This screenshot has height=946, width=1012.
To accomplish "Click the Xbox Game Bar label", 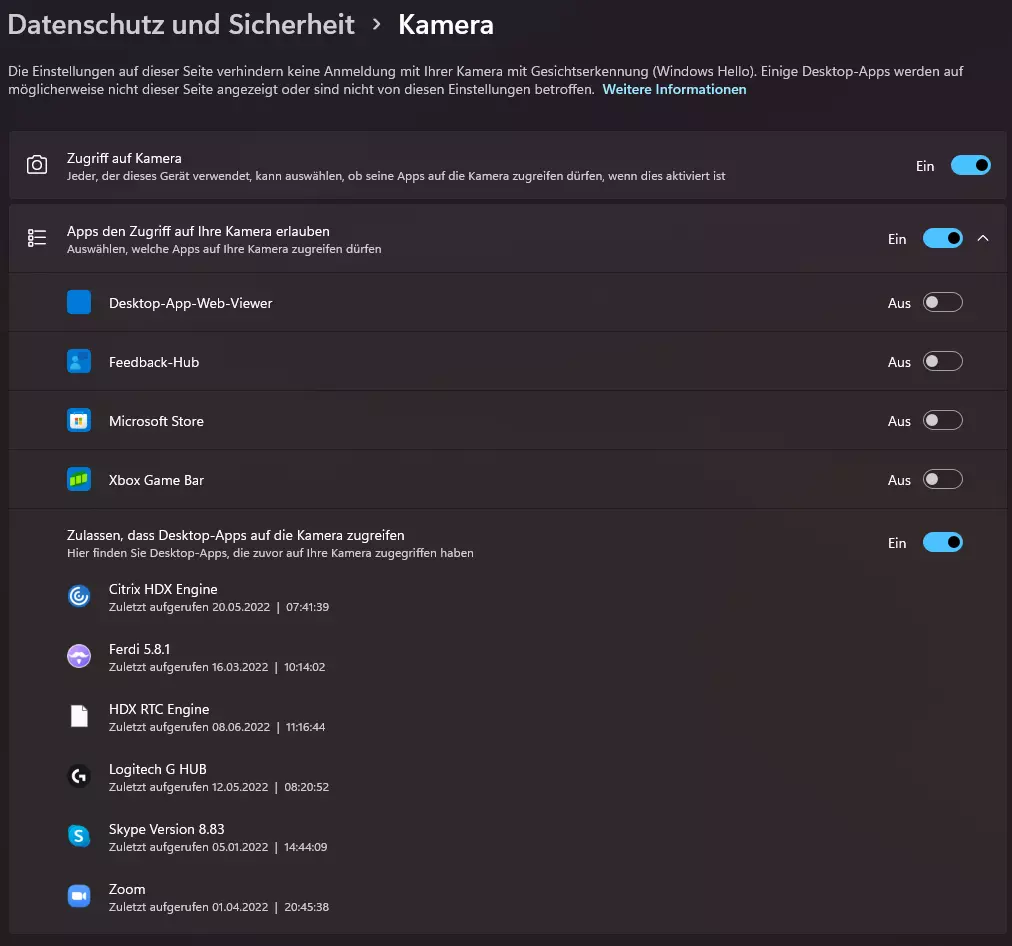I will (156, 480).
